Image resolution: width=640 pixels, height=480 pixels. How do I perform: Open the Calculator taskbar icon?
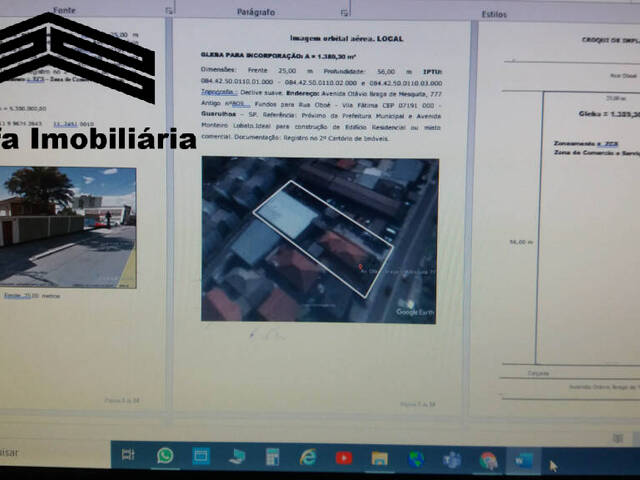click(x=272, y=457)
